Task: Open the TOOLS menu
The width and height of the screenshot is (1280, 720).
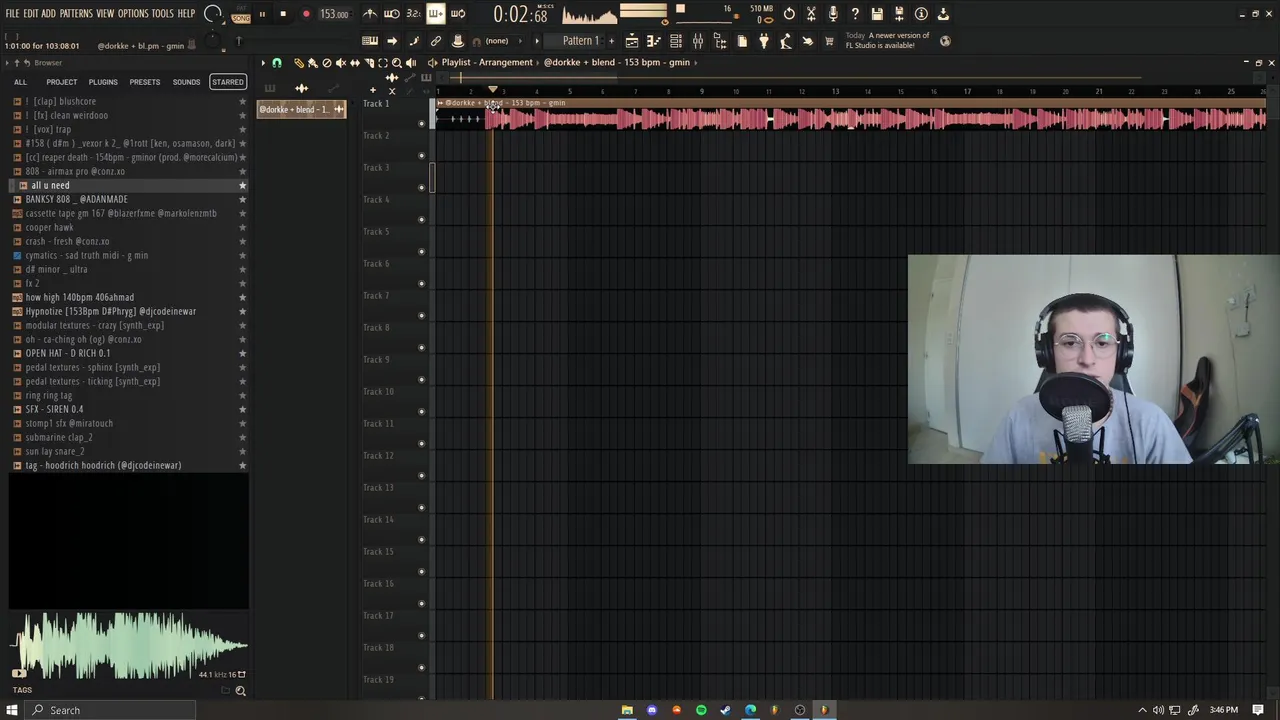Action: click(x=163, y=14)
